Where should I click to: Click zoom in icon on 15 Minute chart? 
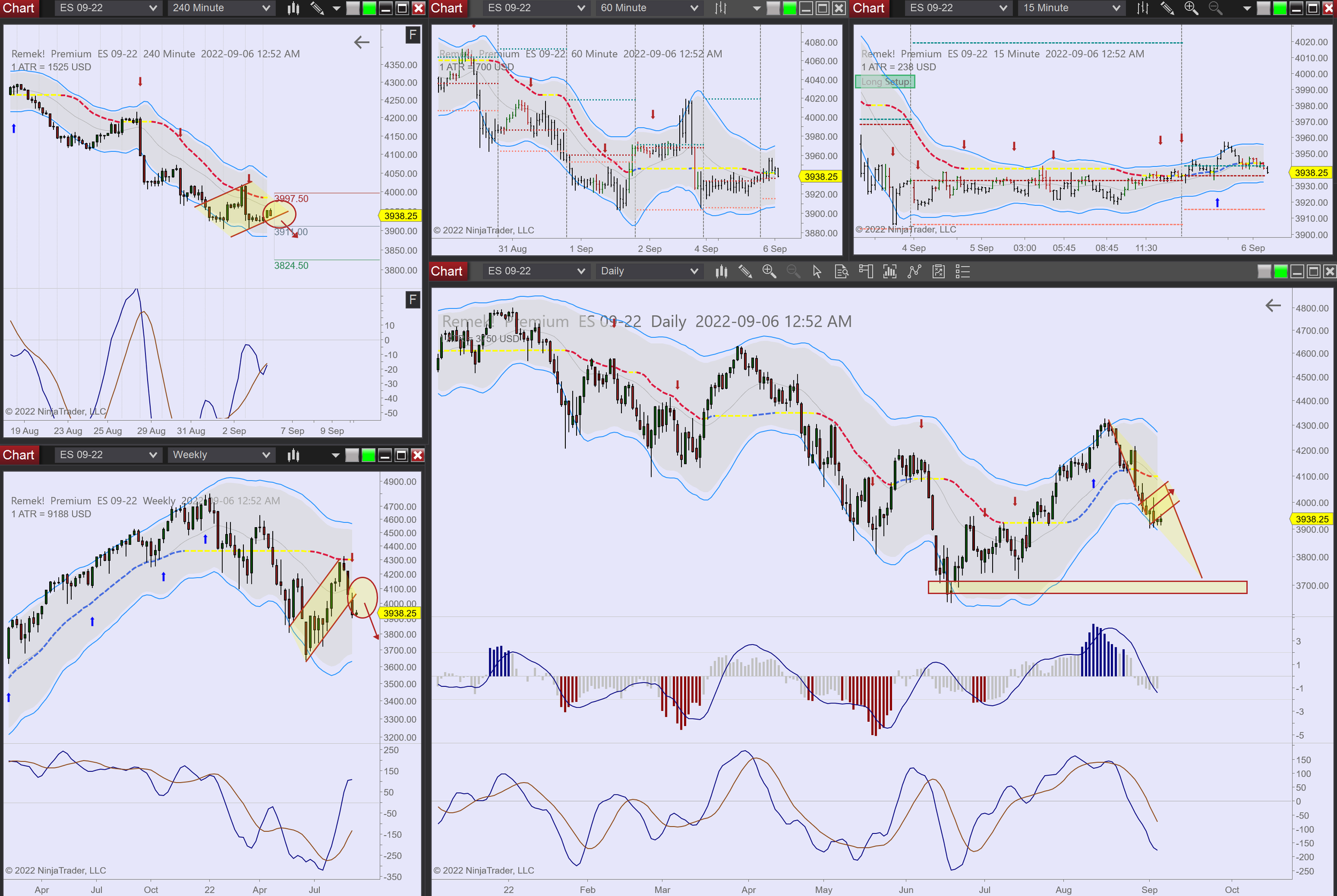click(x=1191, y=8)
